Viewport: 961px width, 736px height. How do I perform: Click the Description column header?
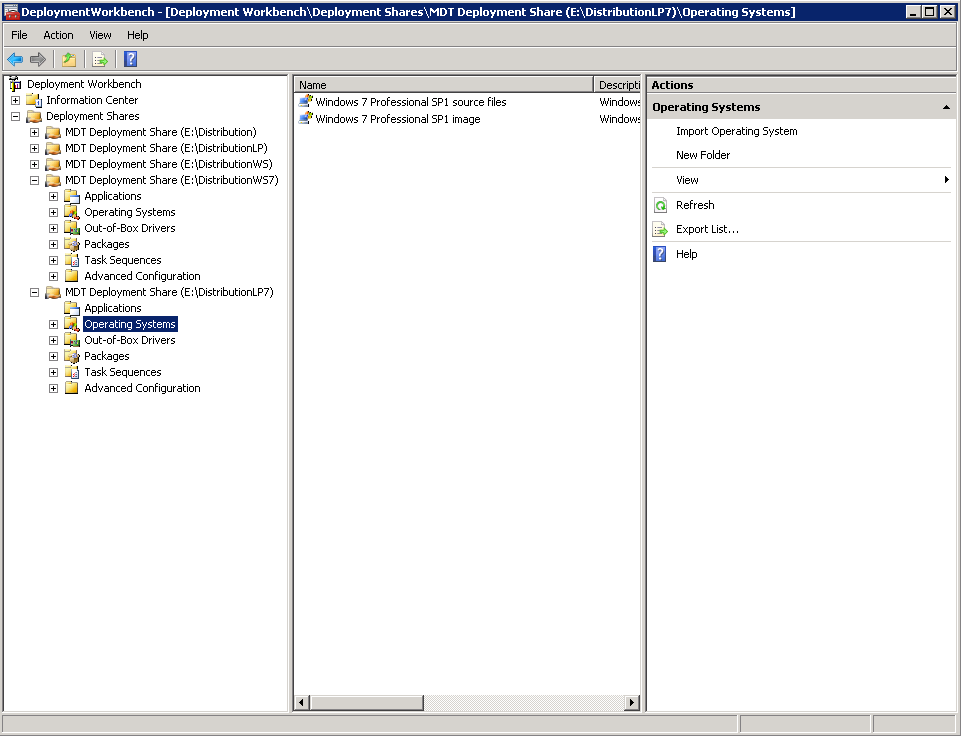pyautogui.click(x=618, y=85)
